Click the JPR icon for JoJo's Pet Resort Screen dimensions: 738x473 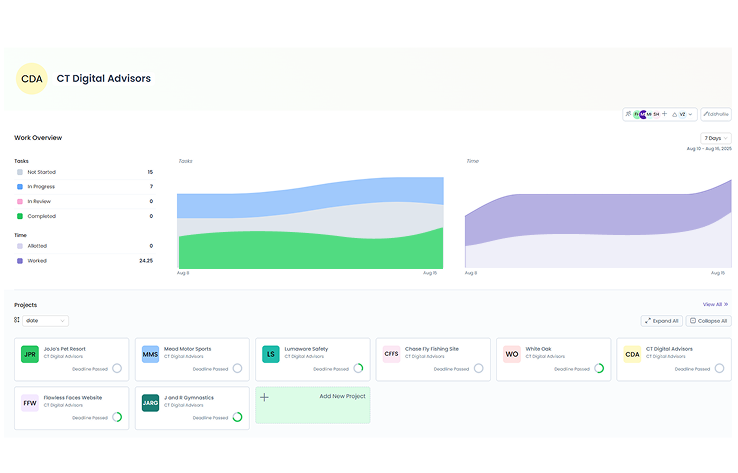(30, 354)
